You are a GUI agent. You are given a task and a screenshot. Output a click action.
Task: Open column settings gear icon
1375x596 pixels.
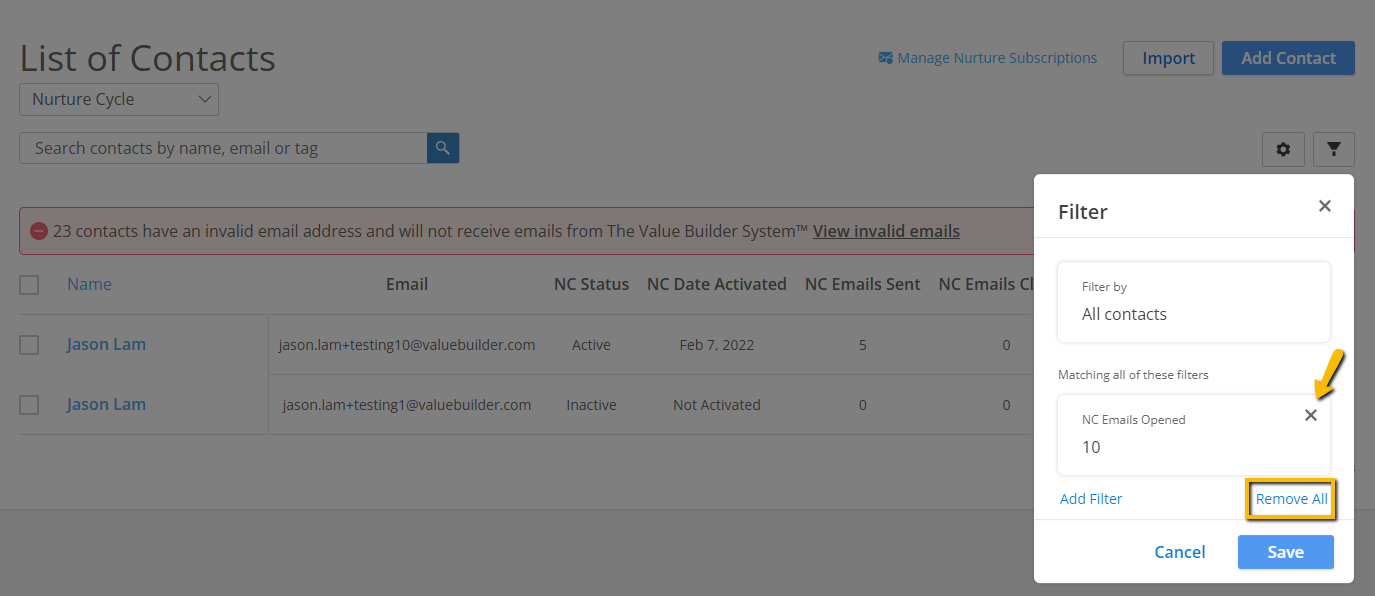point(1283,150)
